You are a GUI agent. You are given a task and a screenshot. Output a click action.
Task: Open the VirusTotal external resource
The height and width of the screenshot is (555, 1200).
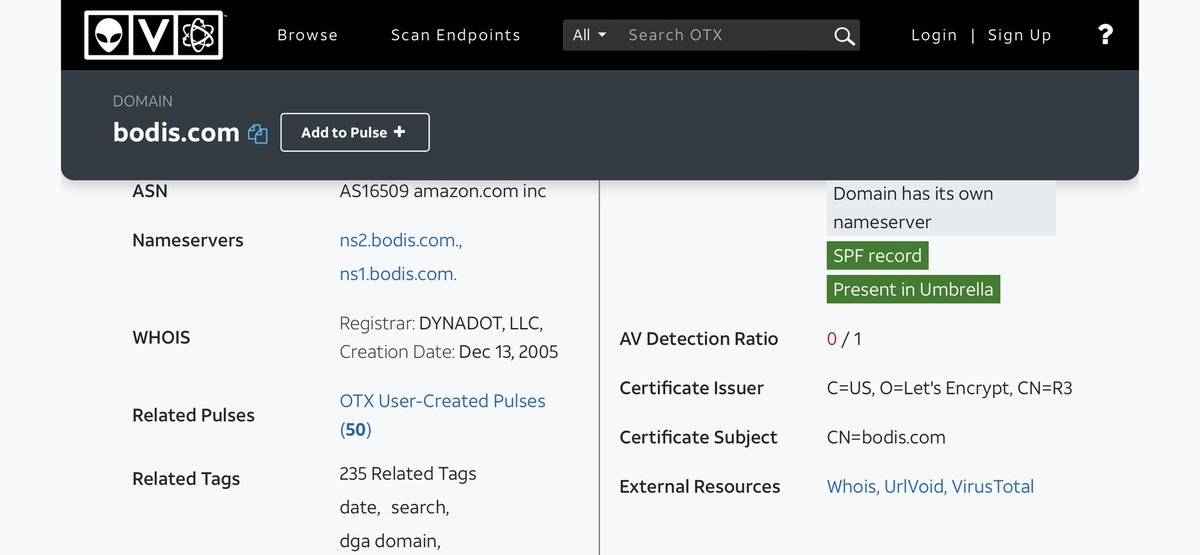pos(992,487)
